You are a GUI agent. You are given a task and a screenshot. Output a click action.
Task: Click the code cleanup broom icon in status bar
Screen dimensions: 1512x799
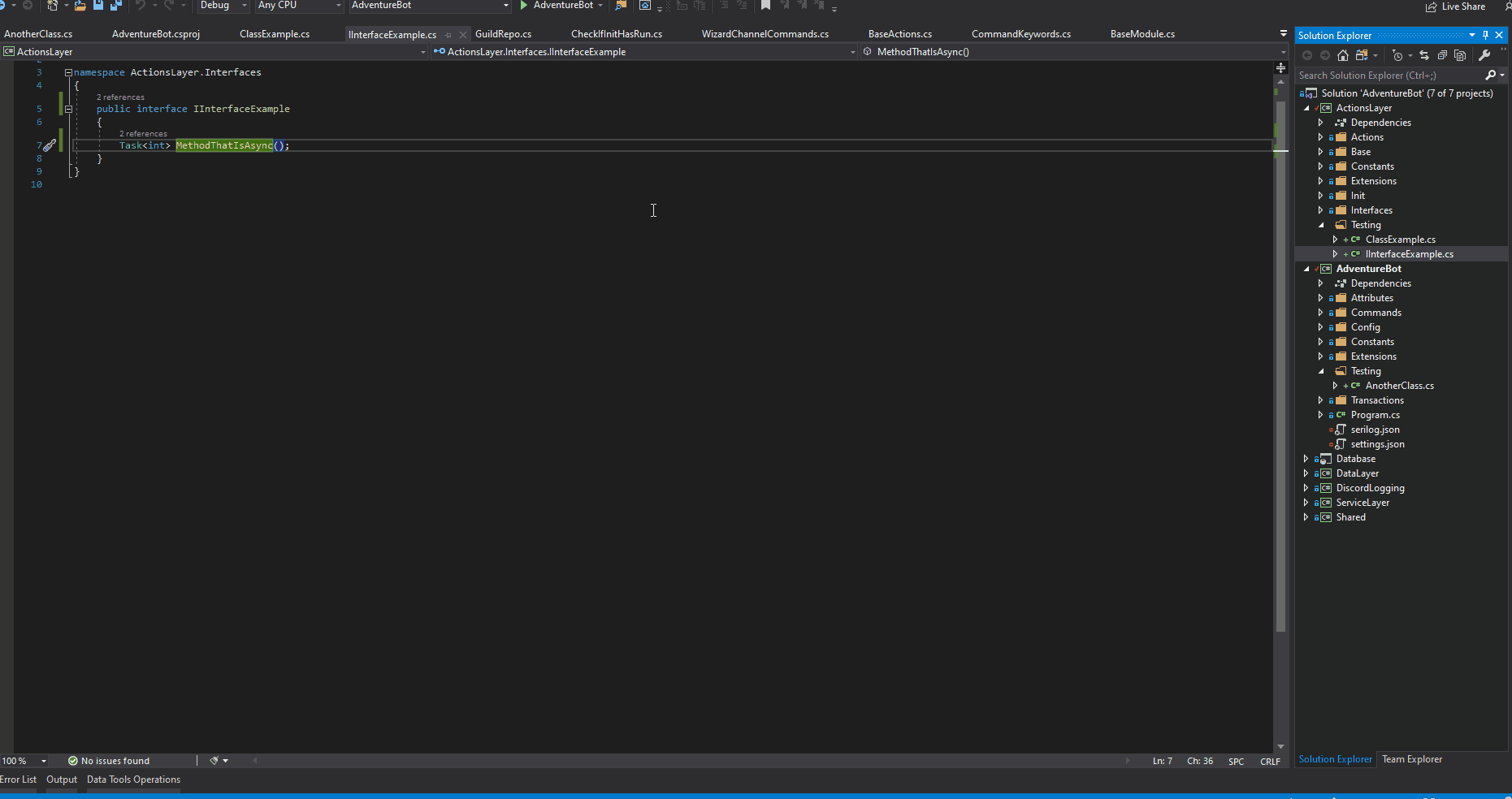214,761
